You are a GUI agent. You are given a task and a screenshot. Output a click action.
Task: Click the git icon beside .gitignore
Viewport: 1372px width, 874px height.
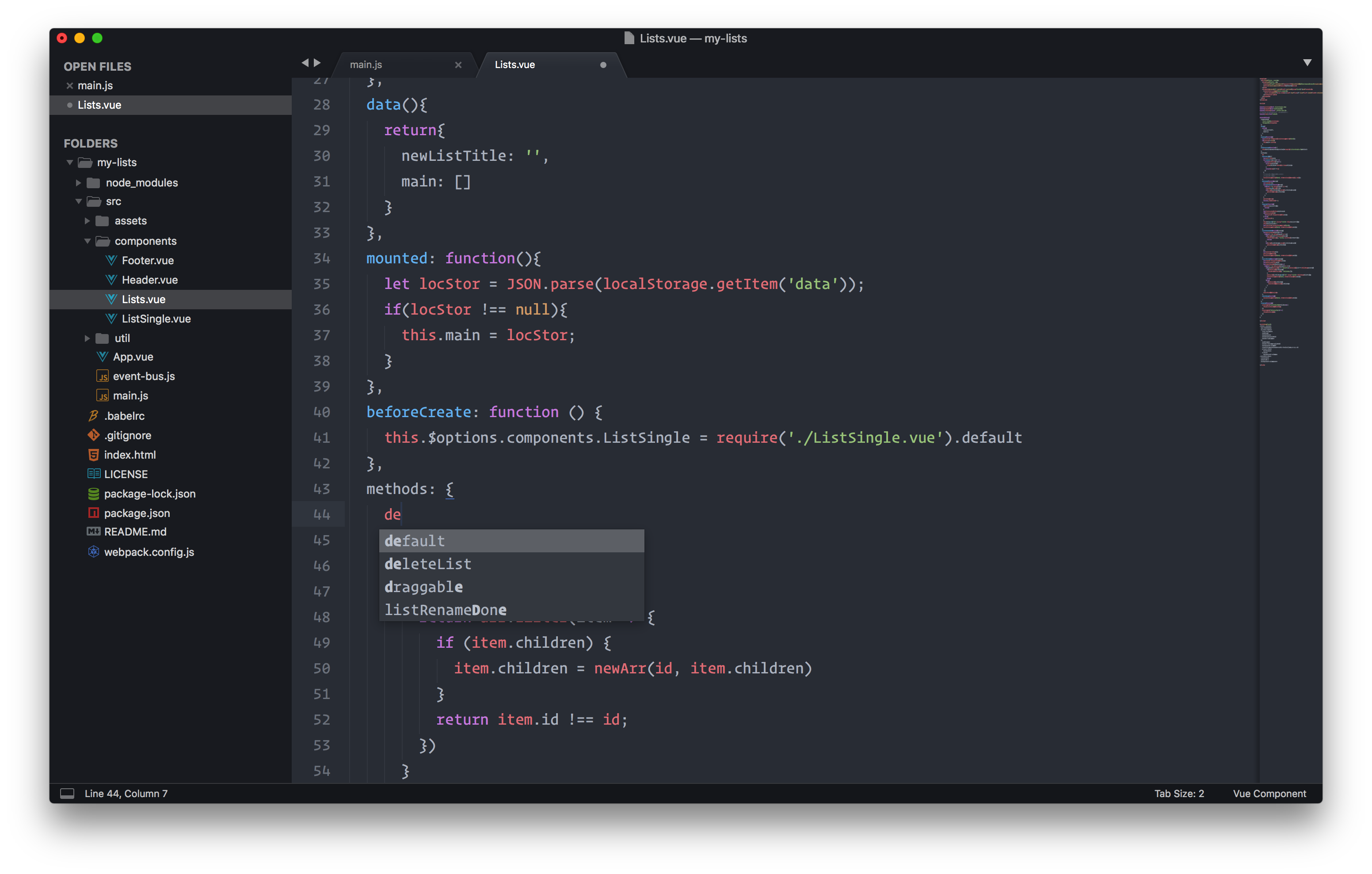point(93,435)
